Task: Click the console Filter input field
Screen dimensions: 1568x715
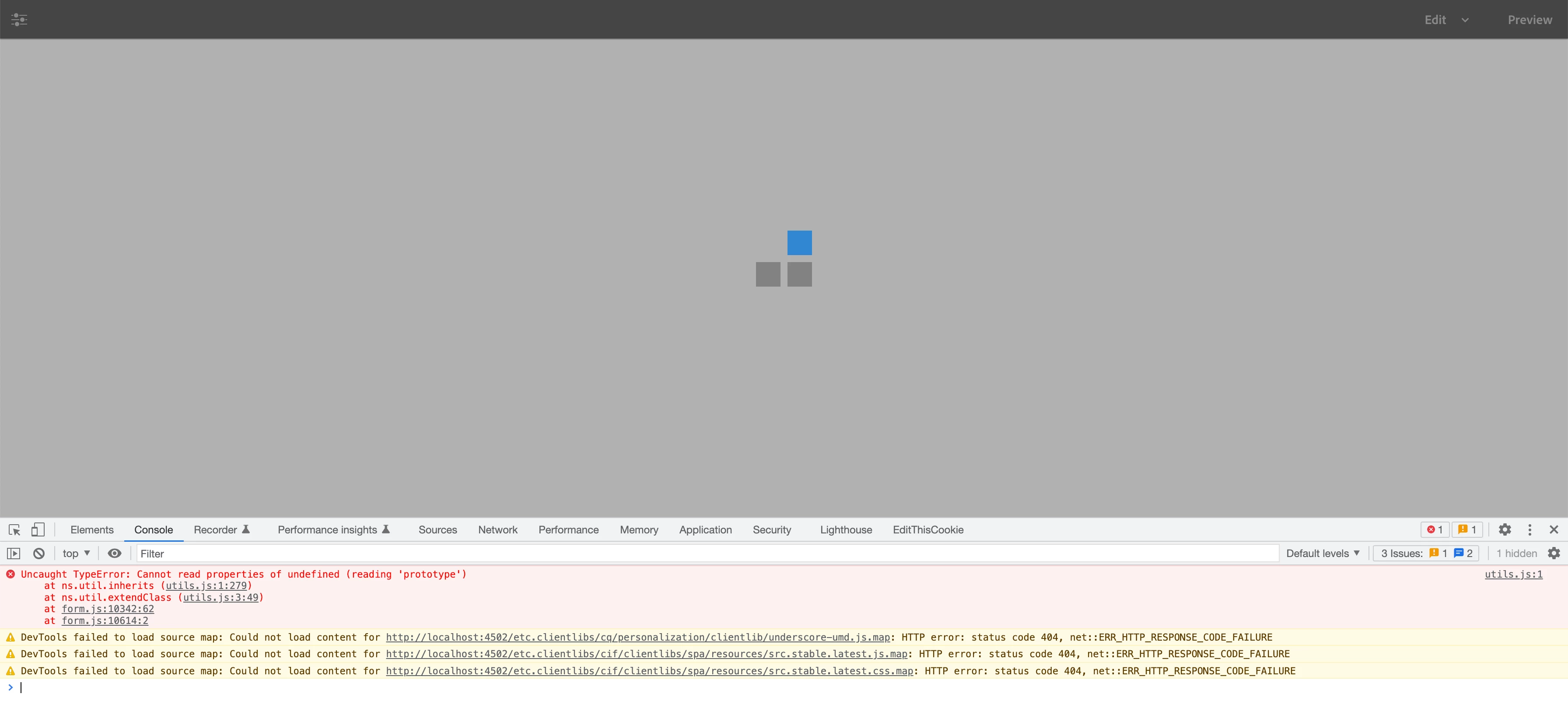Action: coord(706,554)
